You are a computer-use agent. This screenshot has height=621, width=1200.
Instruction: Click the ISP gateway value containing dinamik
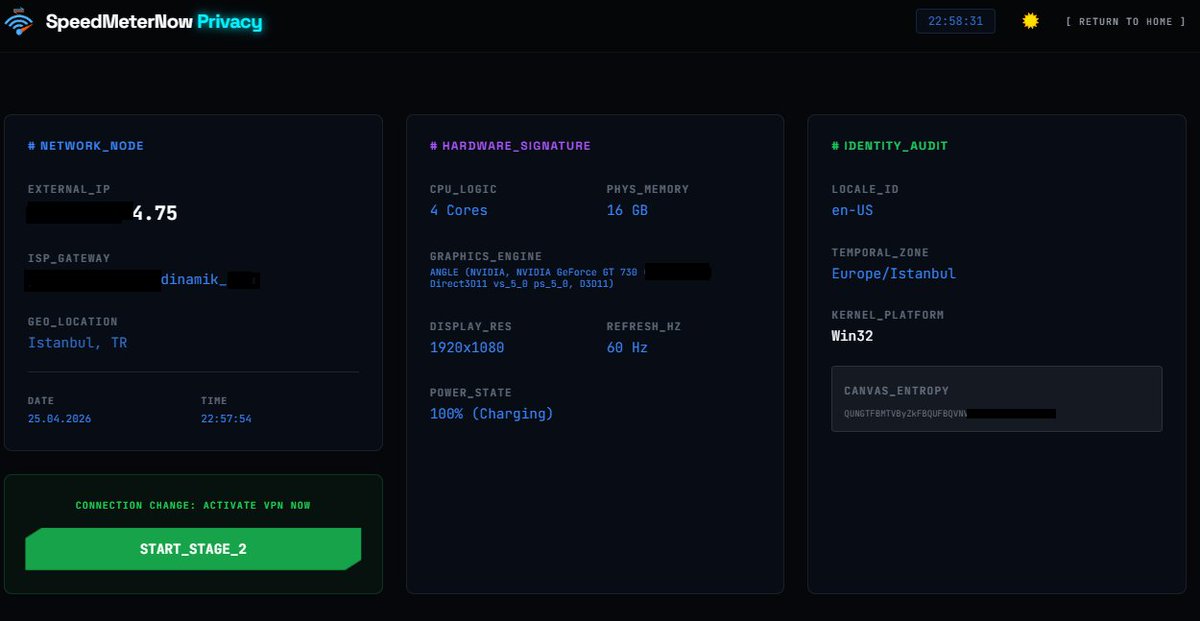[143, 280]
